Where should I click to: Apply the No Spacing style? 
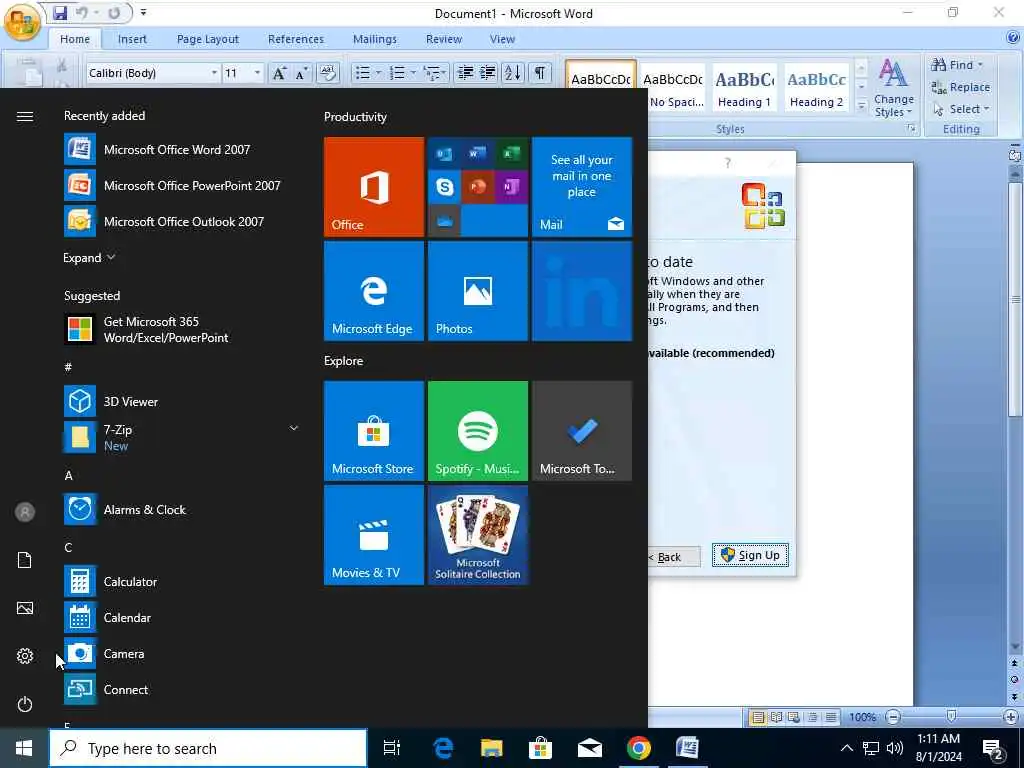(x=673, y=88)
